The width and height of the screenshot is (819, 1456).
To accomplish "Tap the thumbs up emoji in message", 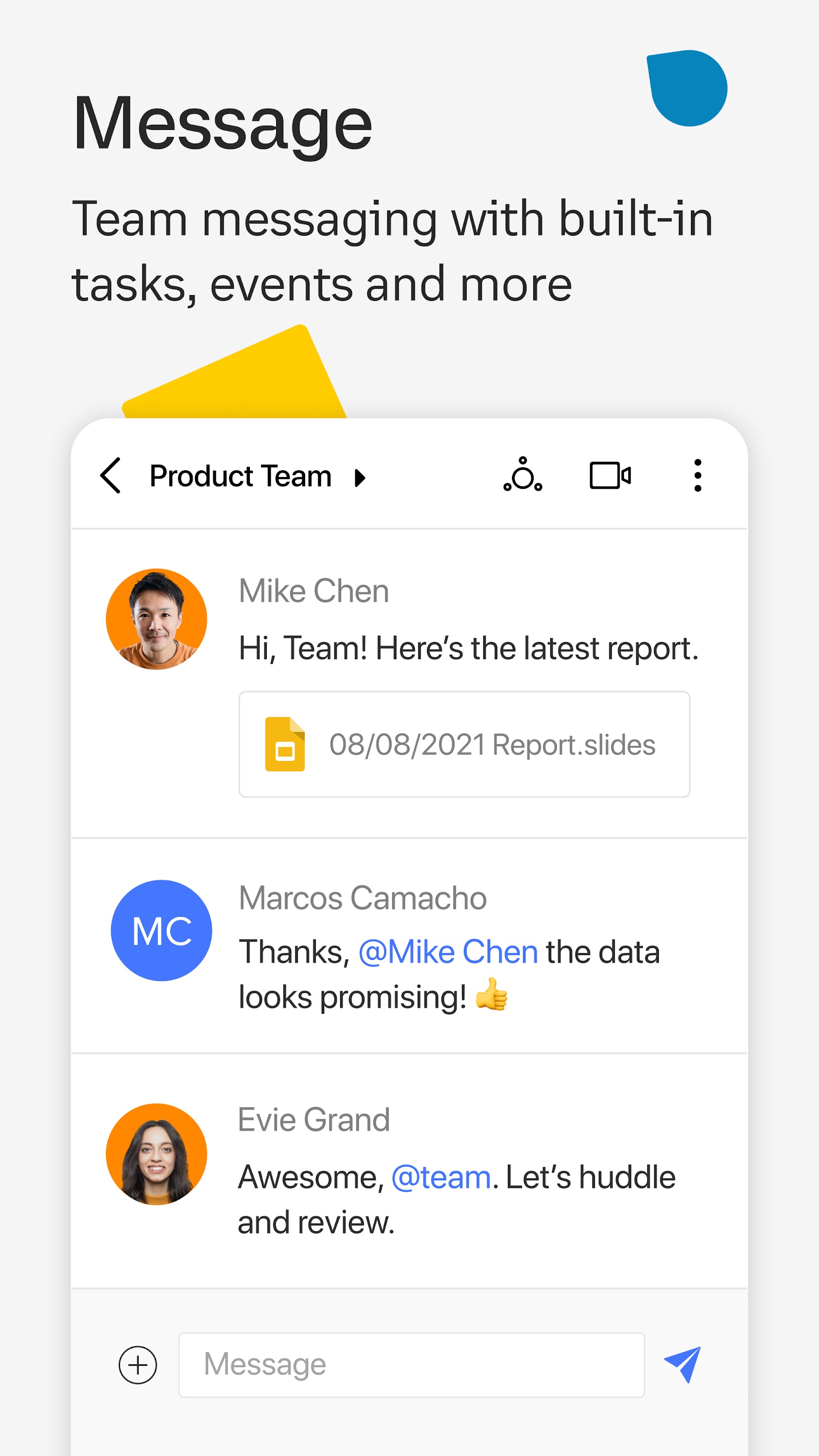I will [x=491, y=994].
